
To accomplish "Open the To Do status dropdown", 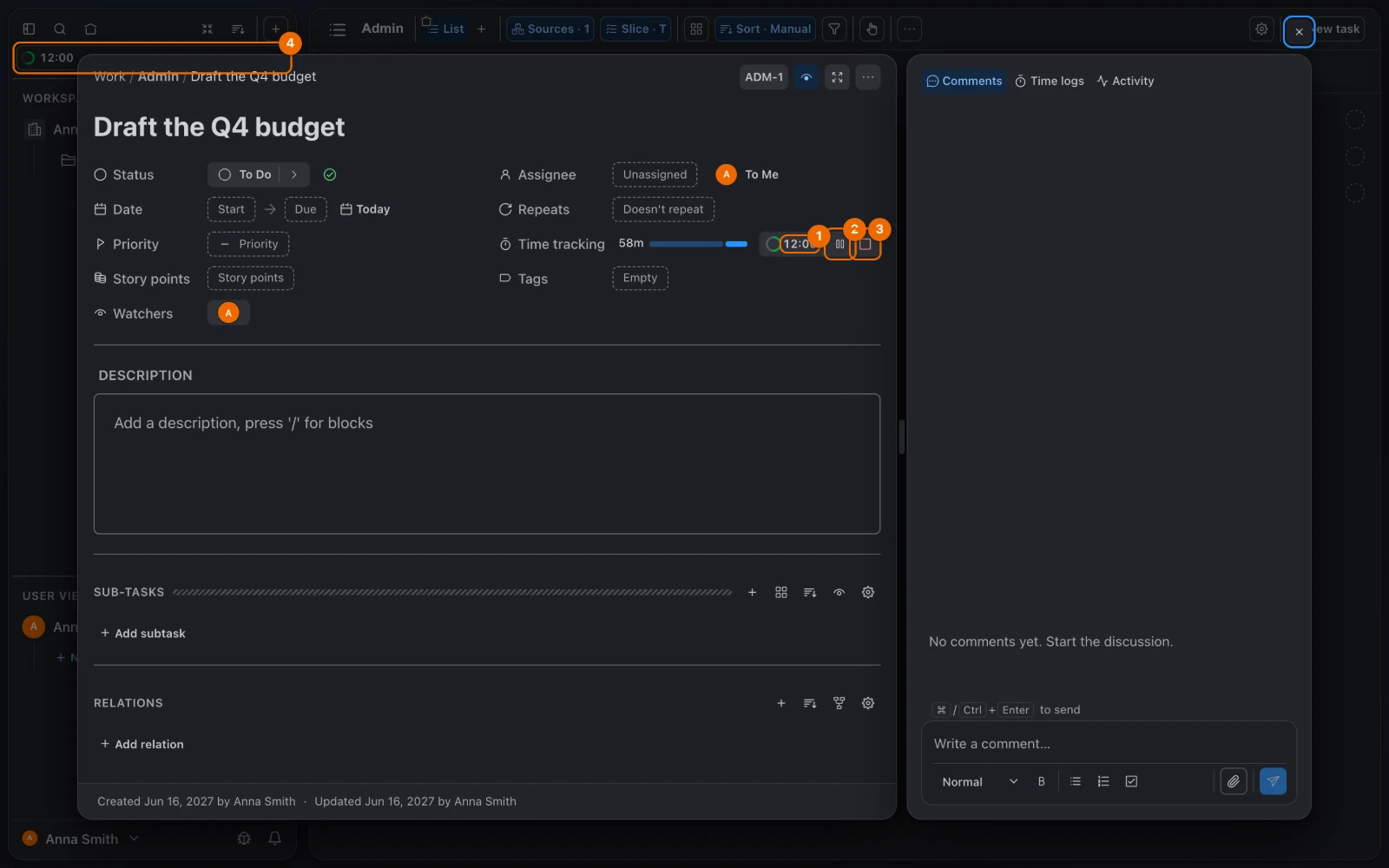I will coord(245,174).
